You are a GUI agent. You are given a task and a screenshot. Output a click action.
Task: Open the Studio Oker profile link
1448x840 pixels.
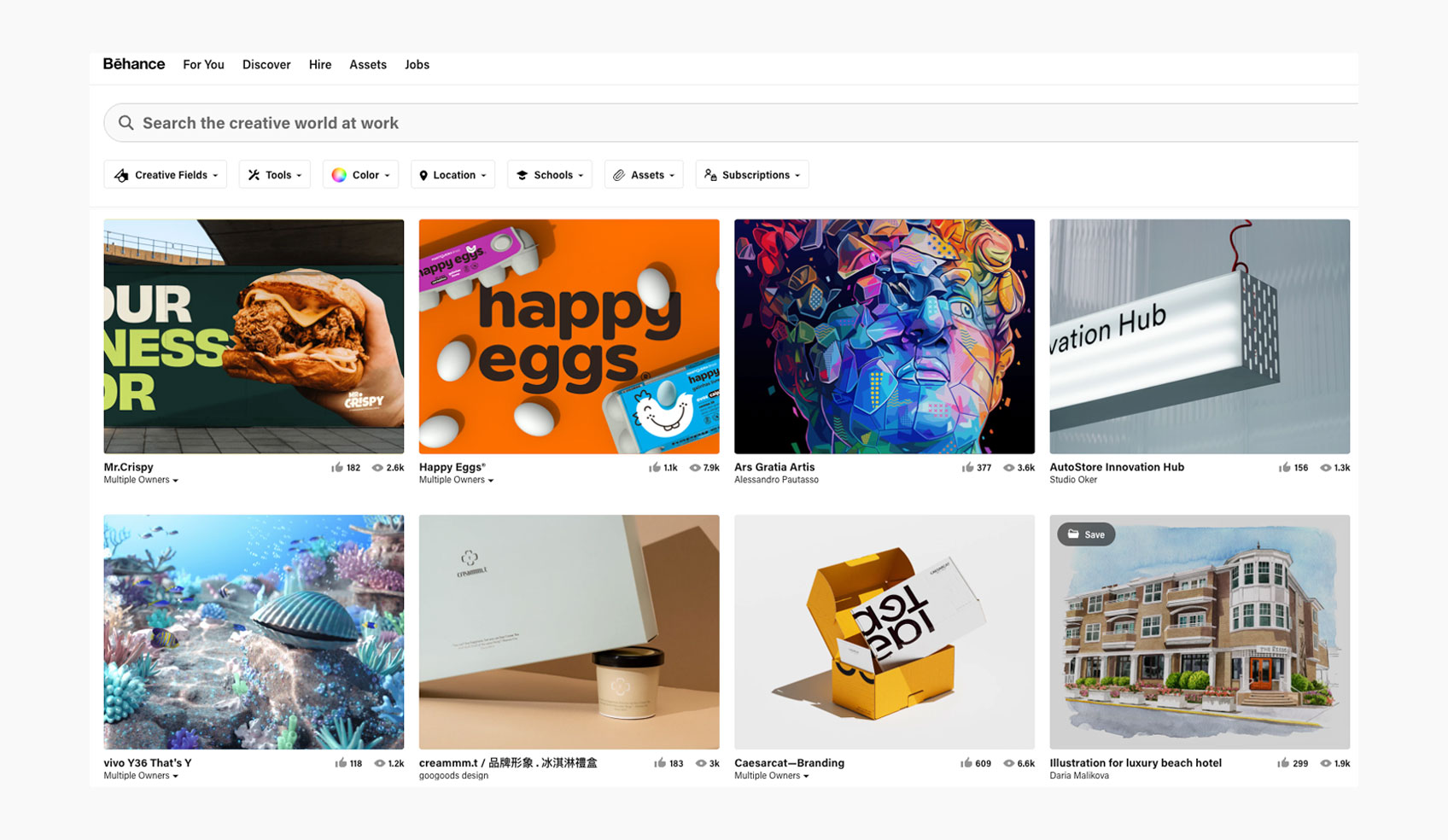click(x=1073, y=480)
